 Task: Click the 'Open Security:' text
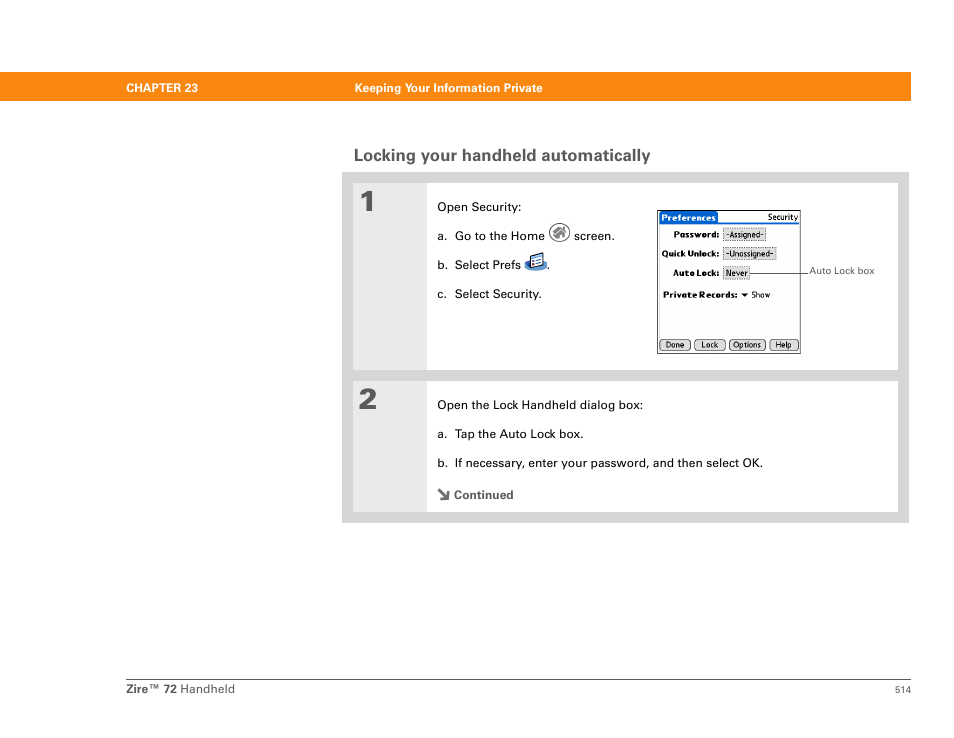[x=479, y=207]
